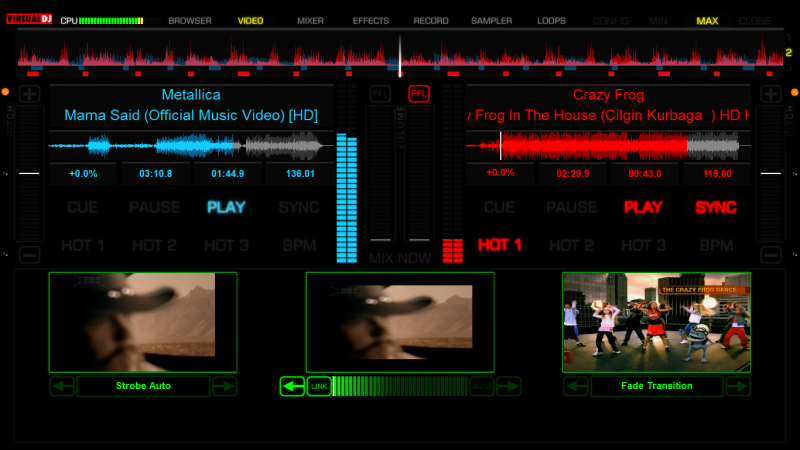Click the right channel volume fader

point(419,173)
